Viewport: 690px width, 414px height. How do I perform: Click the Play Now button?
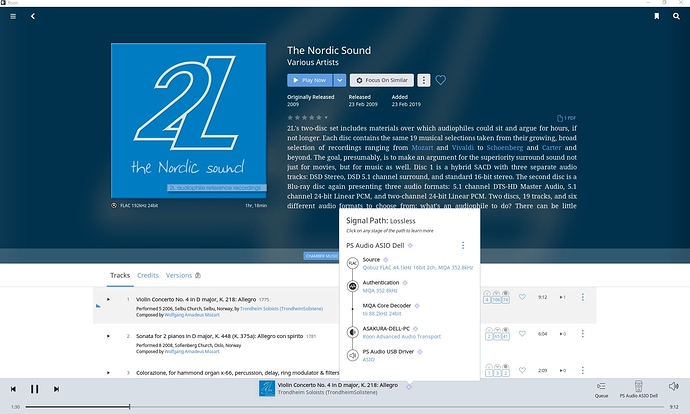click(310, 80)
